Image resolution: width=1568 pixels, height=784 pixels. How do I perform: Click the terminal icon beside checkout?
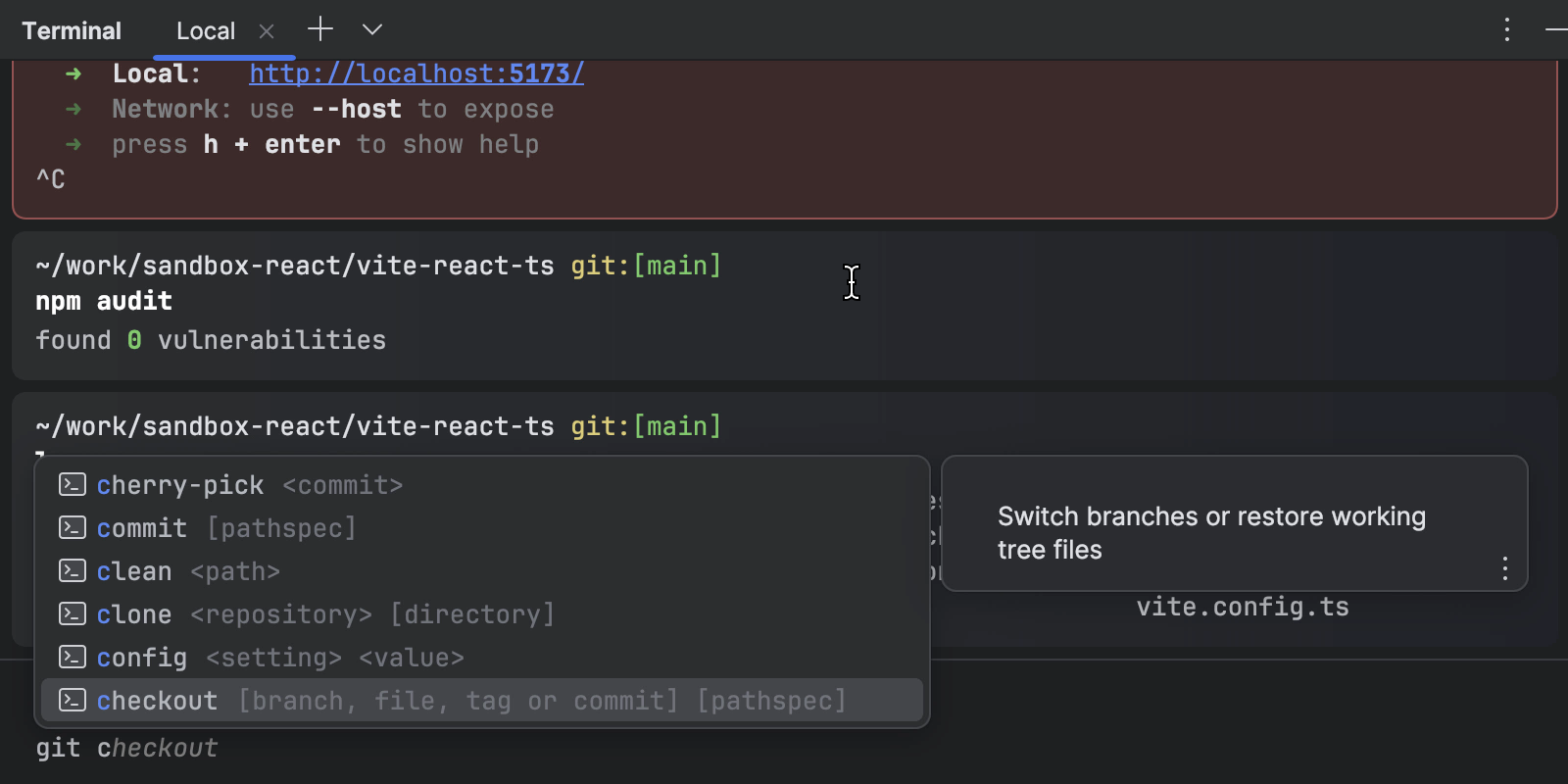(x=73, y=700)
